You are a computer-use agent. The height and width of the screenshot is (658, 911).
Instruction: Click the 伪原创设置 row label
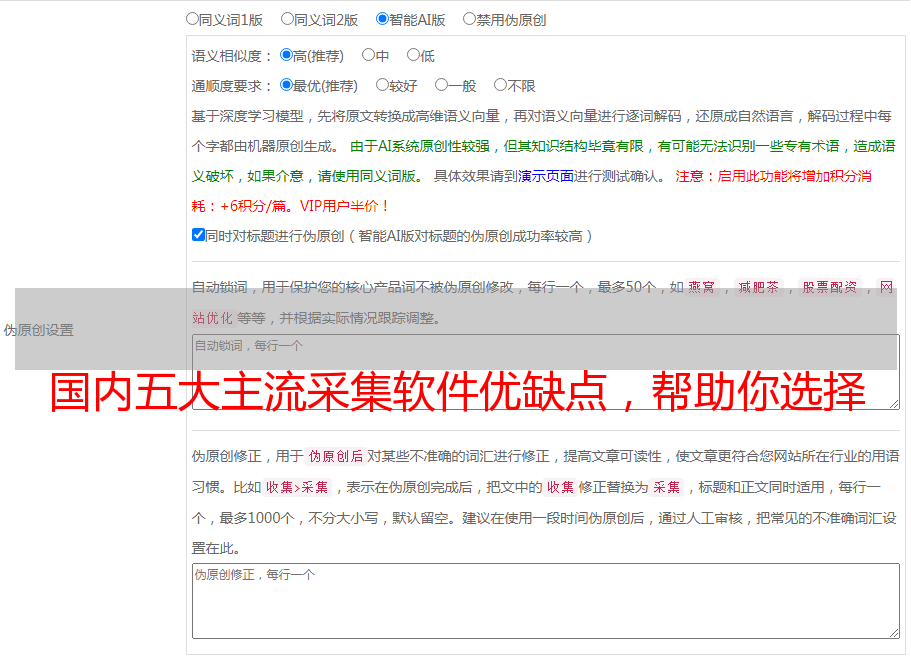click(39, 330)
